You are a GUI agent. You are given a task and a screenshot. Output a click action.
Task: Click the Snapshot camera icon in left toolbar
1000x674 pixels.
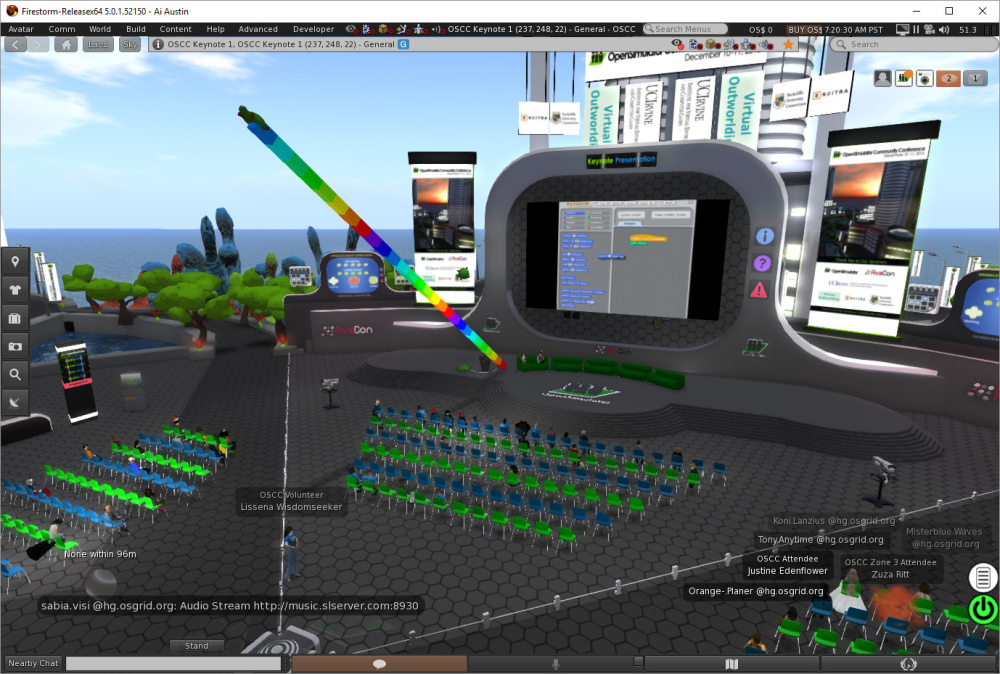15,346
